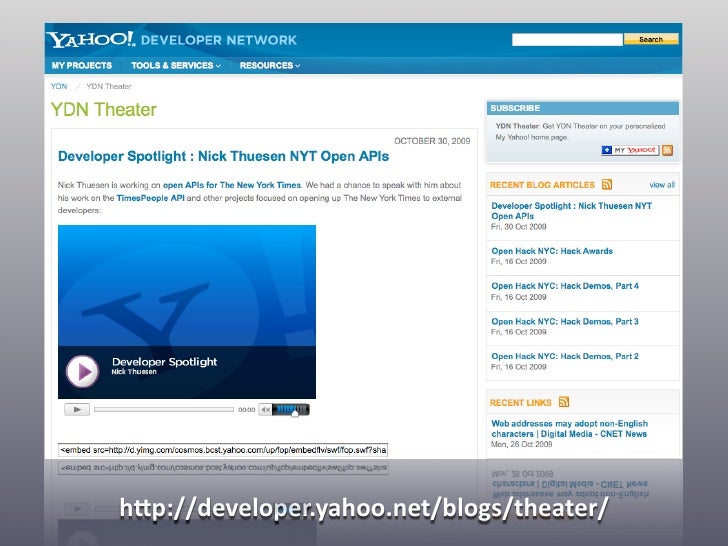Click the YDN Theater page heading
Image resolution: width=728 pixels, height=546 pixels.
pos(104,110)
